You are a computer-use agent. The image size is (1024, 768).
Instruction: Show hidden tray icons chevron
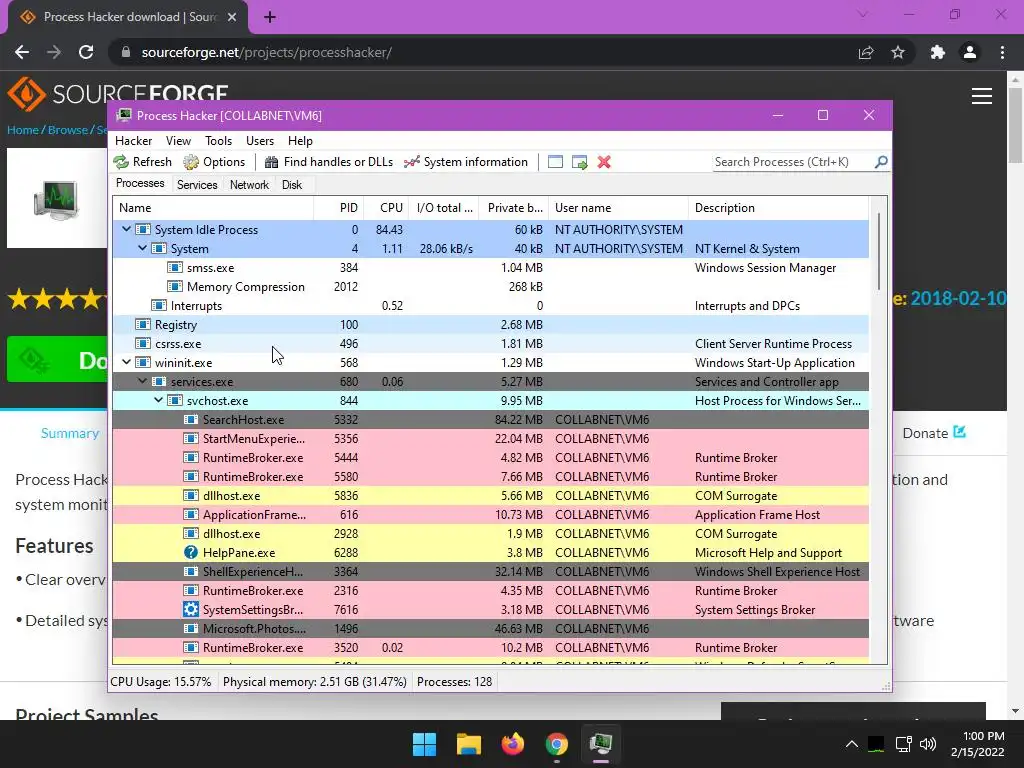[852, 744]
